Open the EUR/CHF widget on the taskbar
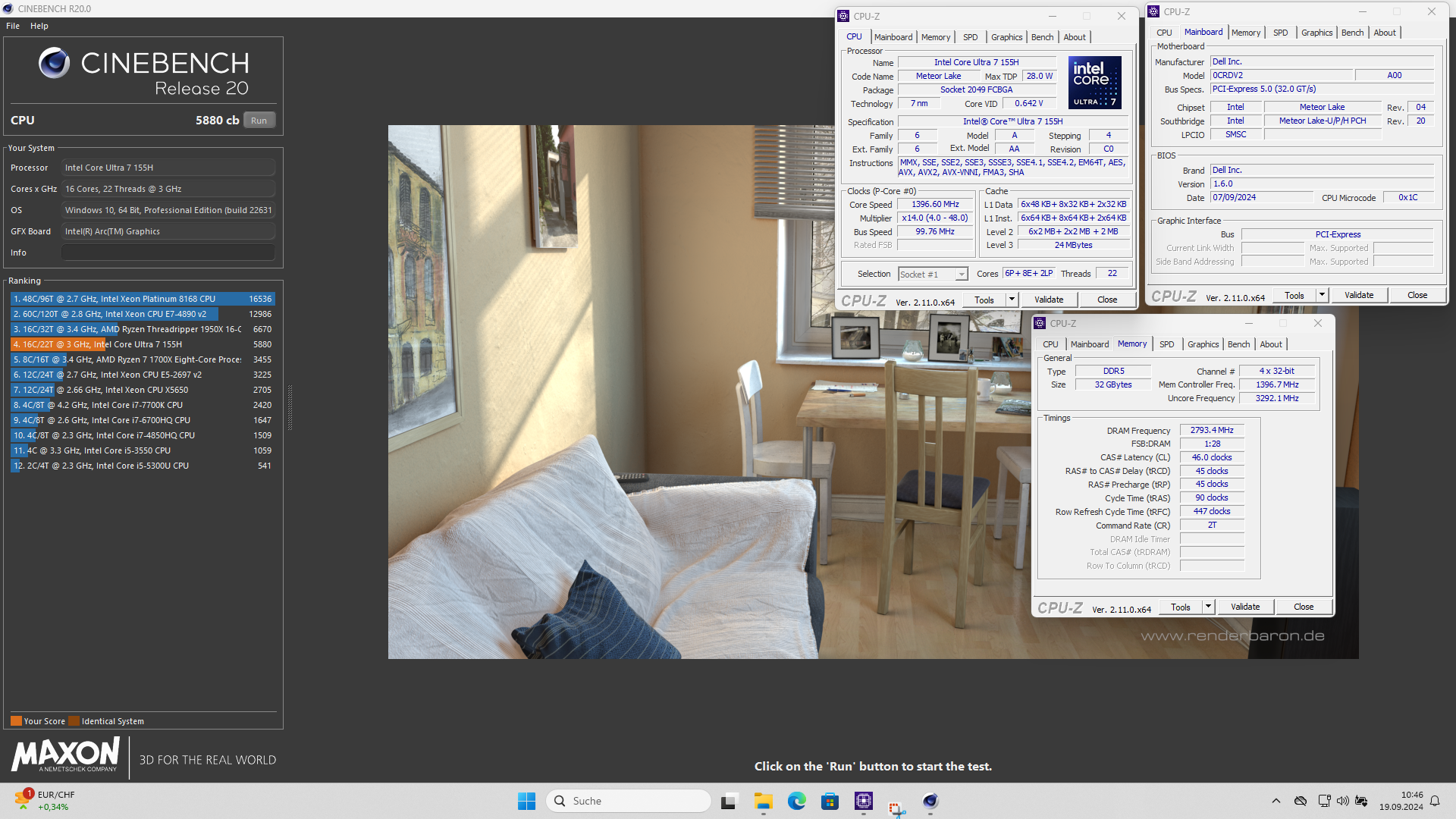 (x=45, y=801)
